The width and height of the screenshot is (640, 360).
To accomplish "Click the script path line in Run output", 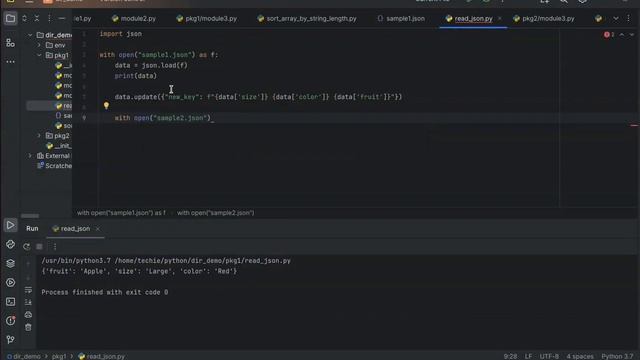I will 166,261.
